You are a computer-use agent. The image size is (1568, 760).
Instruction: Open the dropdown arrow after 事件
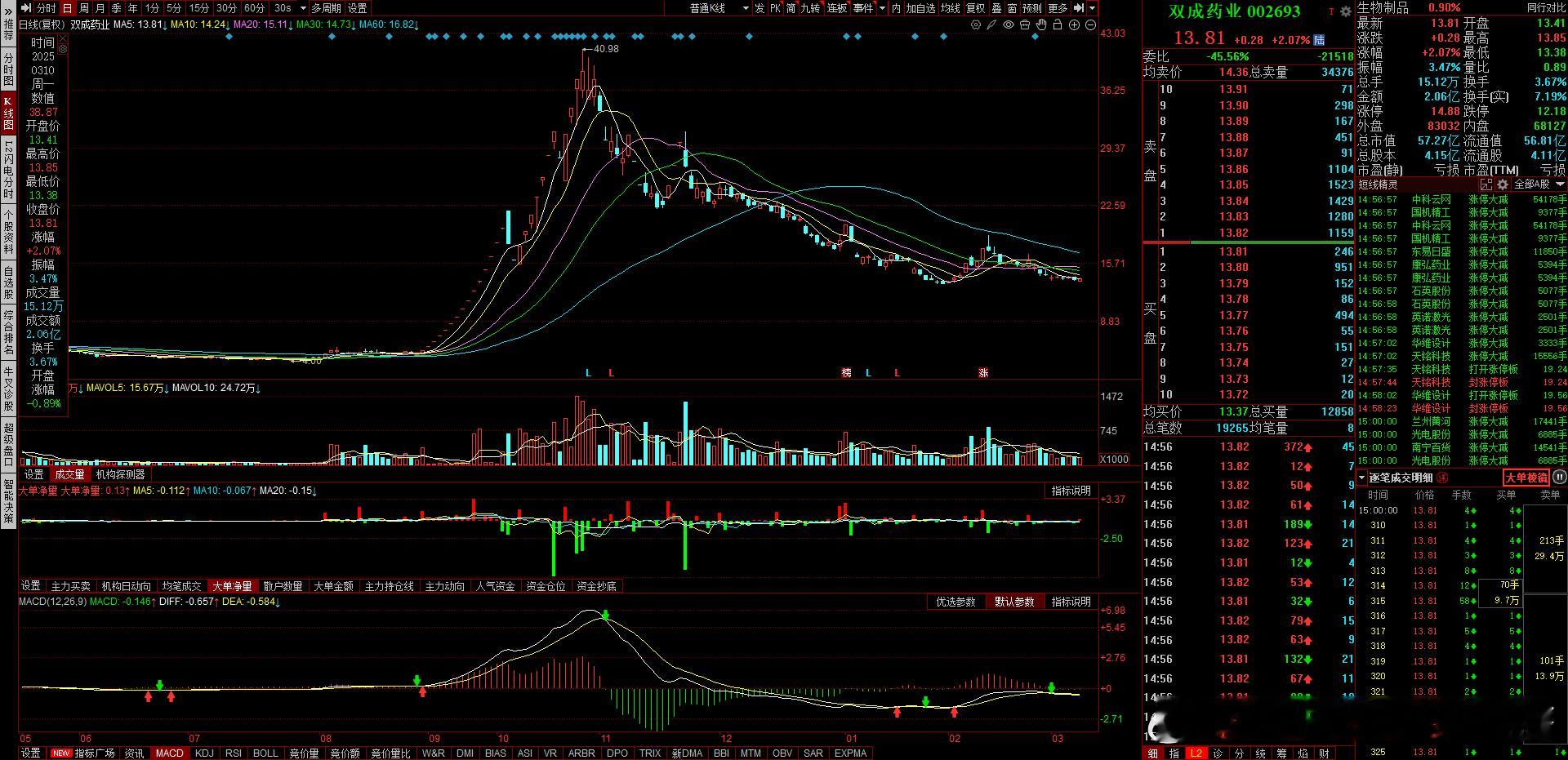coord(883,8)
